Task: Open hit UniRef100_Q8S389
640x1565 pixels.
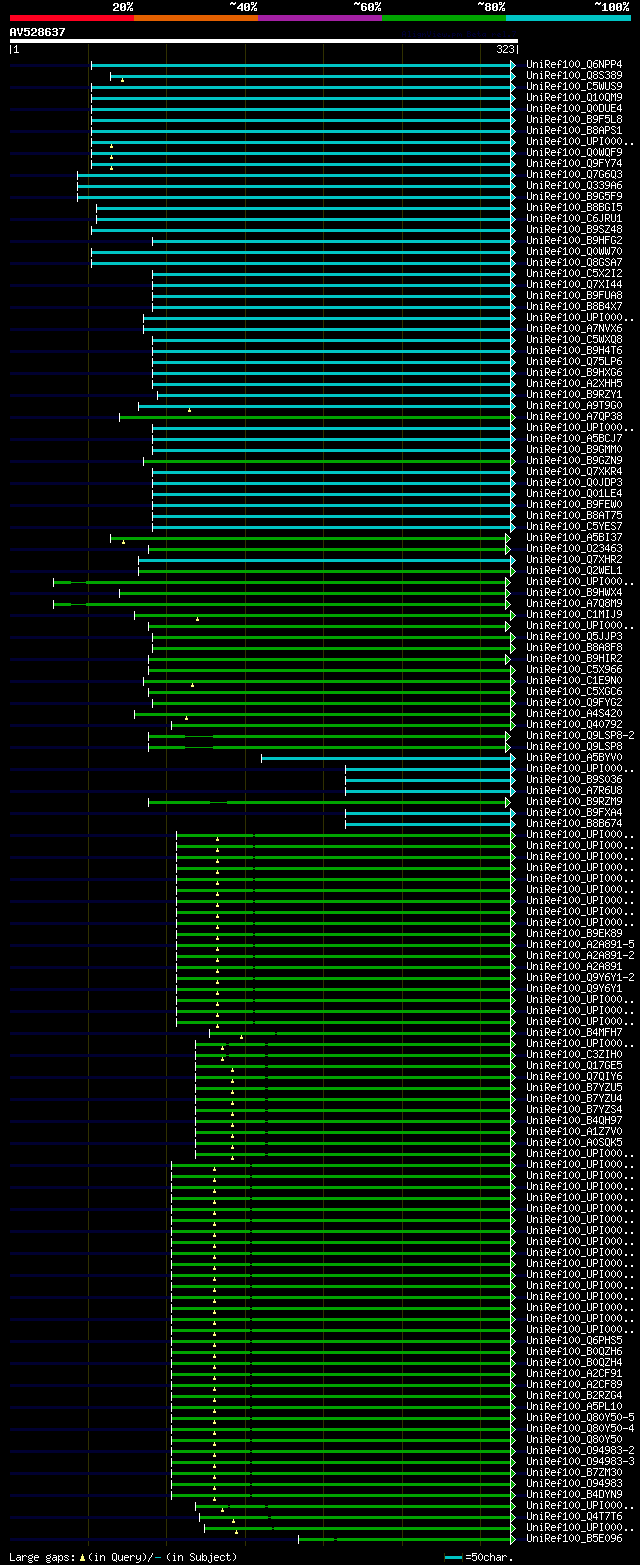Action: pos(574,76)
